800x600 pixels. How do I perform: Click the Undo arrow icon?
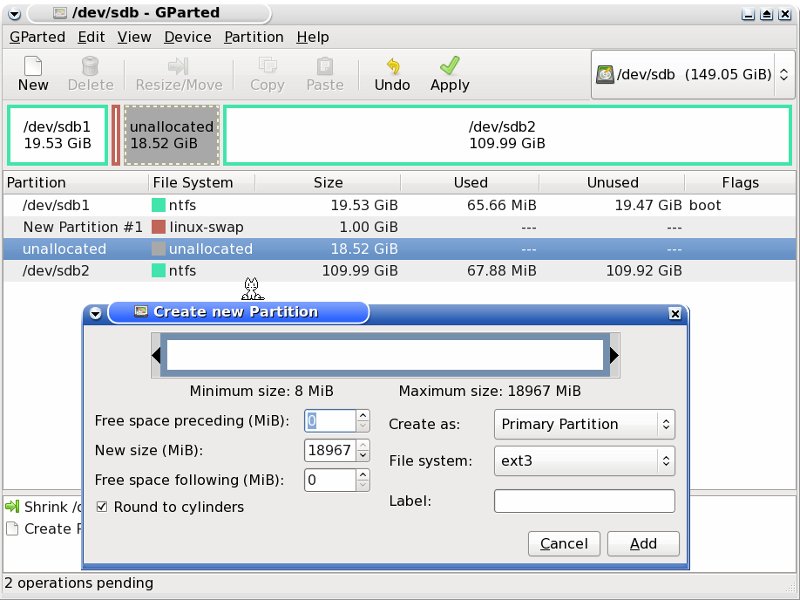click(392, 66)
